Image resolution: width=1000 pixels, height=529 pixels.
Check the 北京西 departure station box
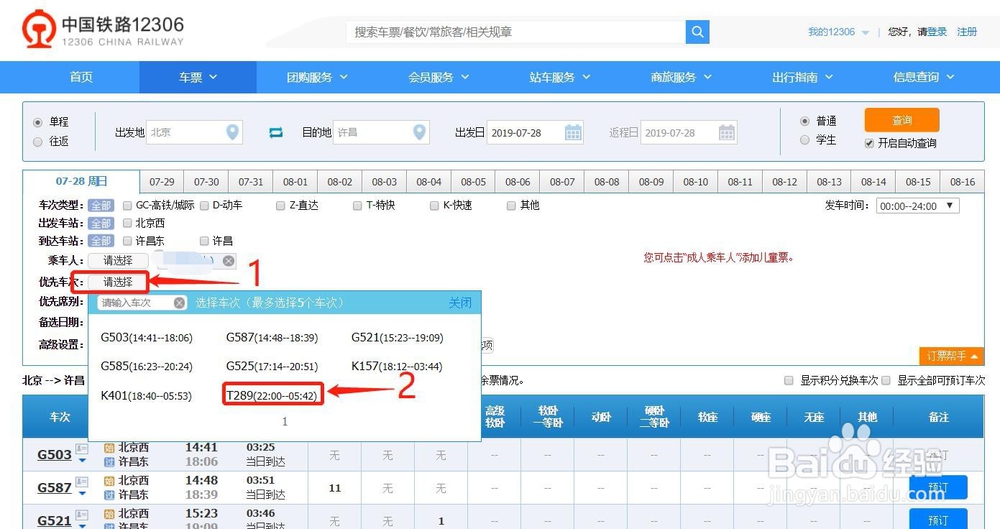pos(128,223)
